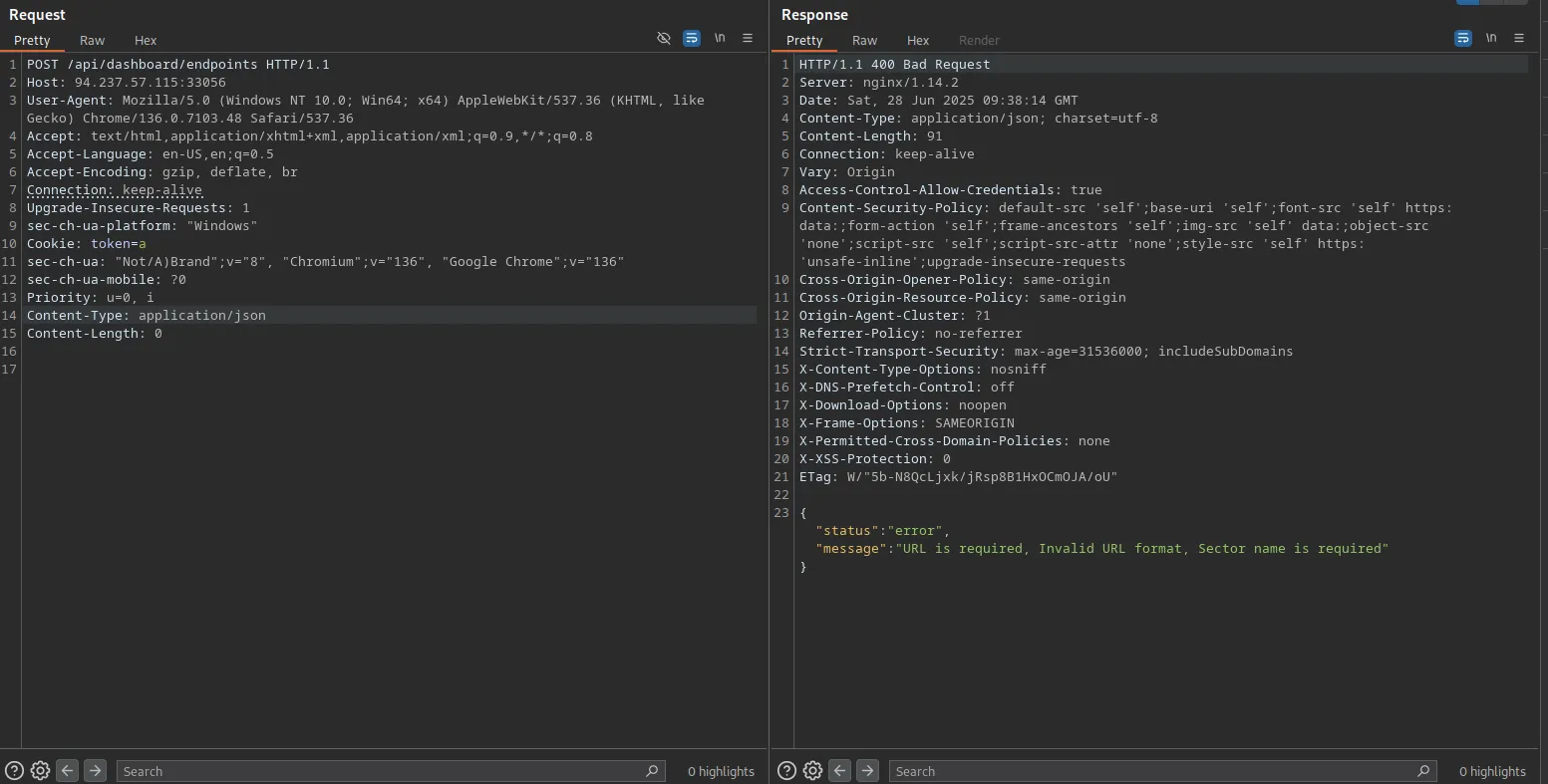Viewport: 1548px width, 784px height.
Task: Click sec-ch-ua-platform "Windows" header
Action: point(143,225)
